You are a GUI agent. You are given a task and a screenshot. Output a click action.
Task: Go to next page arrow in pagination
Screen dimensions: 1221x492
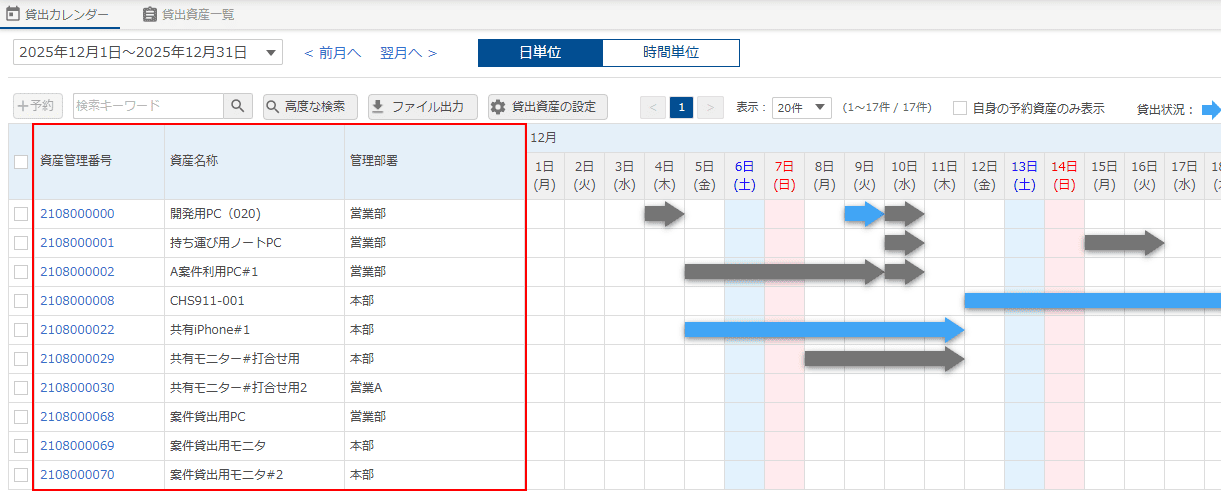710,108
